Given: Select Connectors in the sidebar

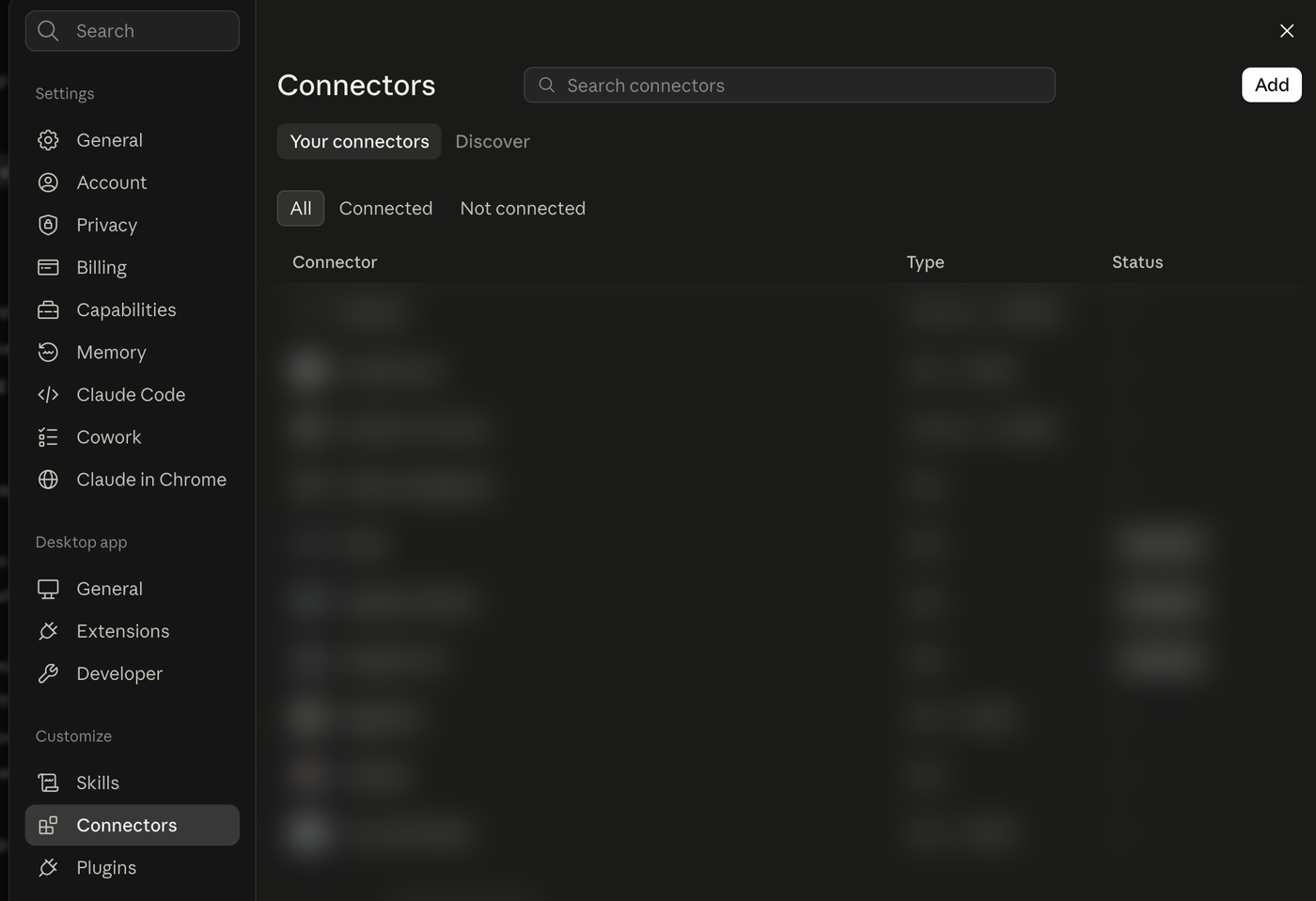Looking at the screenshot, I should [133, 825].
